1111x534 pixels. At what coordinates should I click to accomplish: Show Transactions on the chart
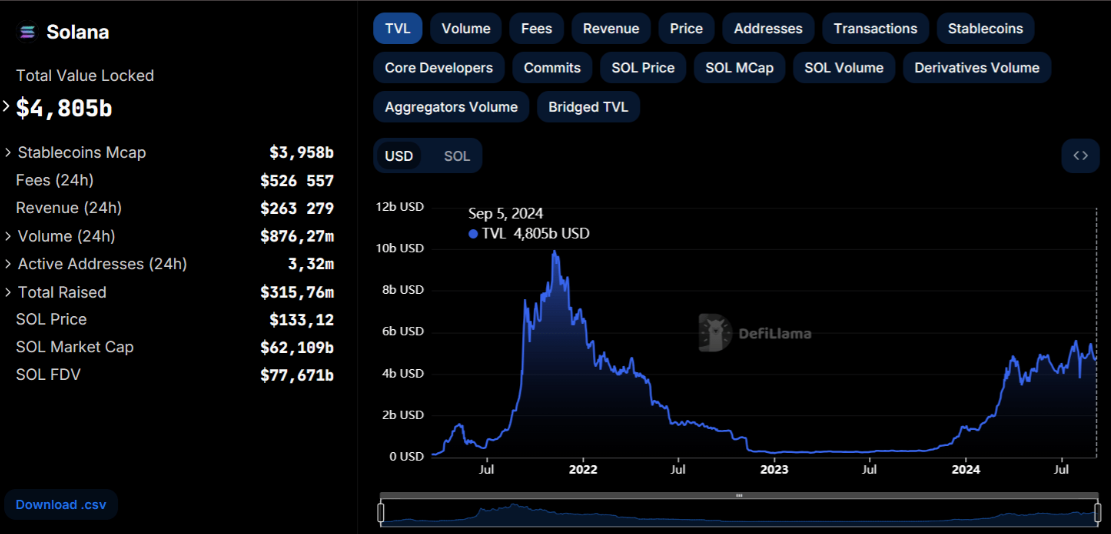(x=875, y=28)
